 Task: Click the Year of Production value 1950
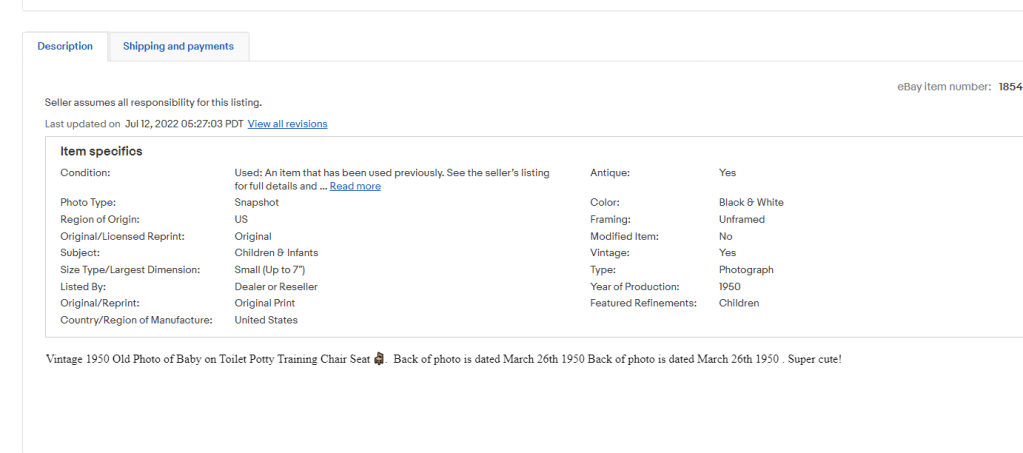[x=730, y=287]
